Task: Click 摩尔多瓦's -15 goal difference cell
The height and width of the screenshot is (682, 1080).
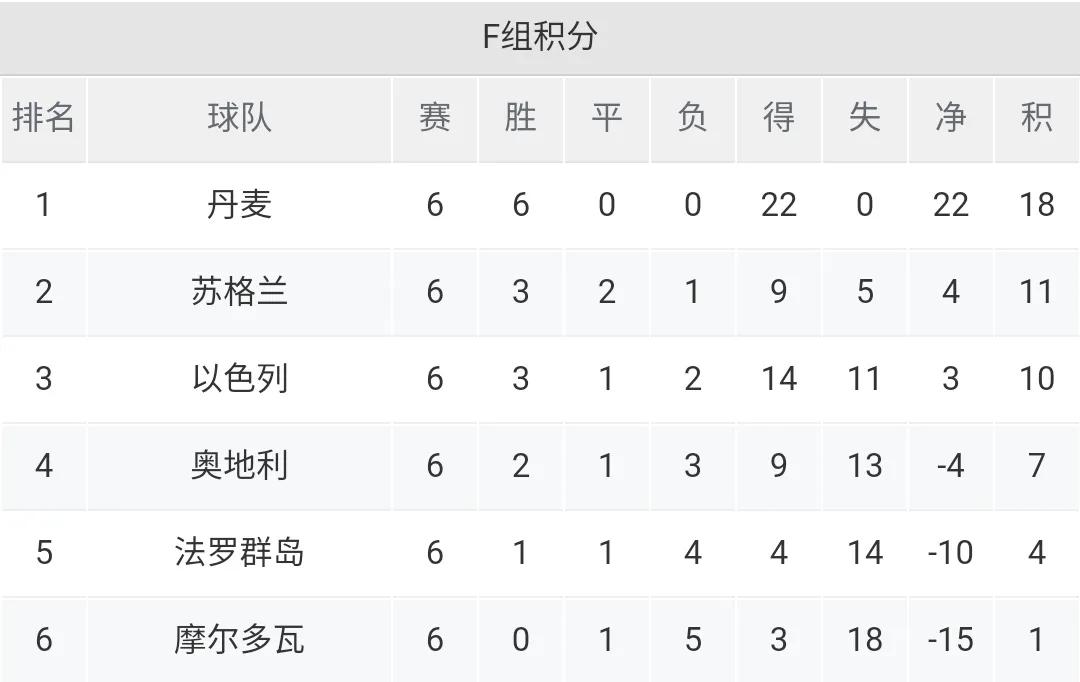Action: [x=951, y=640]
